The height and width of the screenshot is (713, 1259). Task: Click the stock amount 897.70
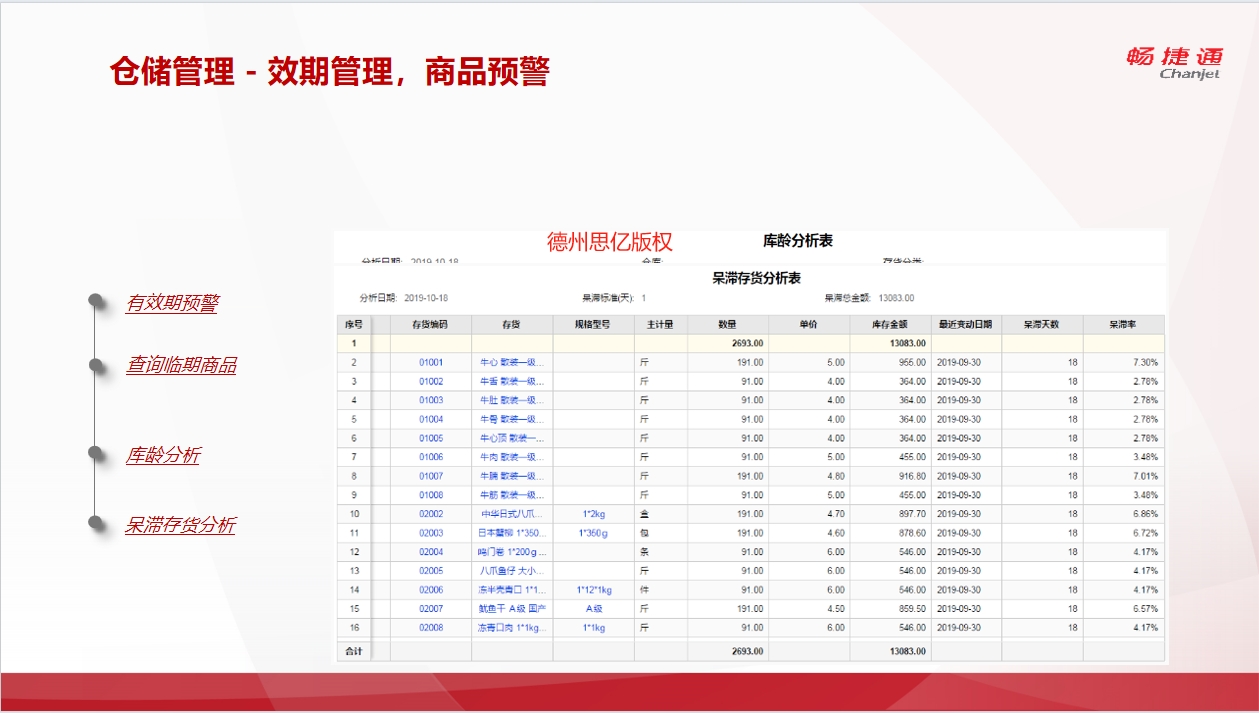coord(911,514)
